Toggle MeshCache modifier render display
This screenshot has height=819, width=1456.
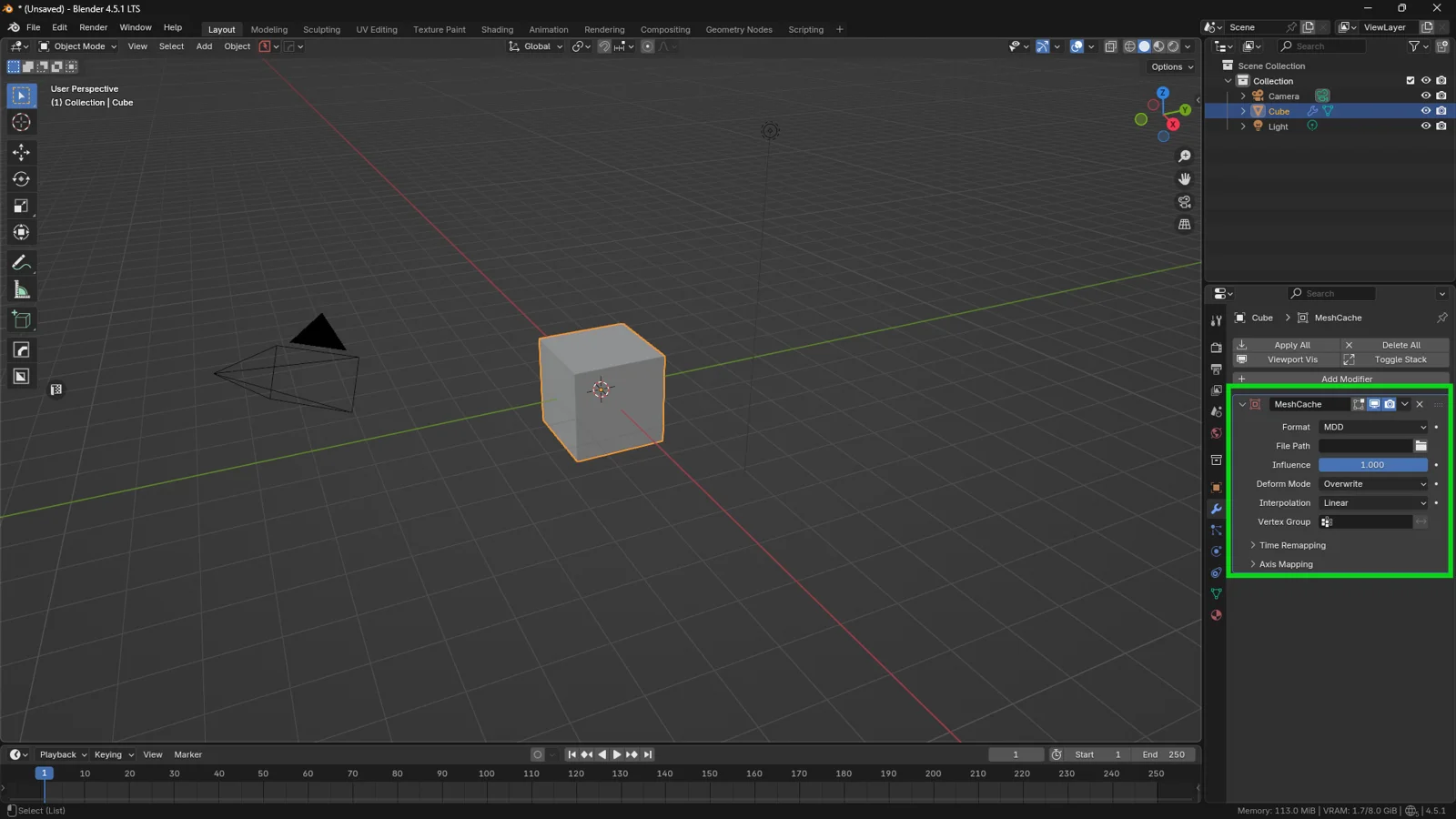click(1390, 404)
